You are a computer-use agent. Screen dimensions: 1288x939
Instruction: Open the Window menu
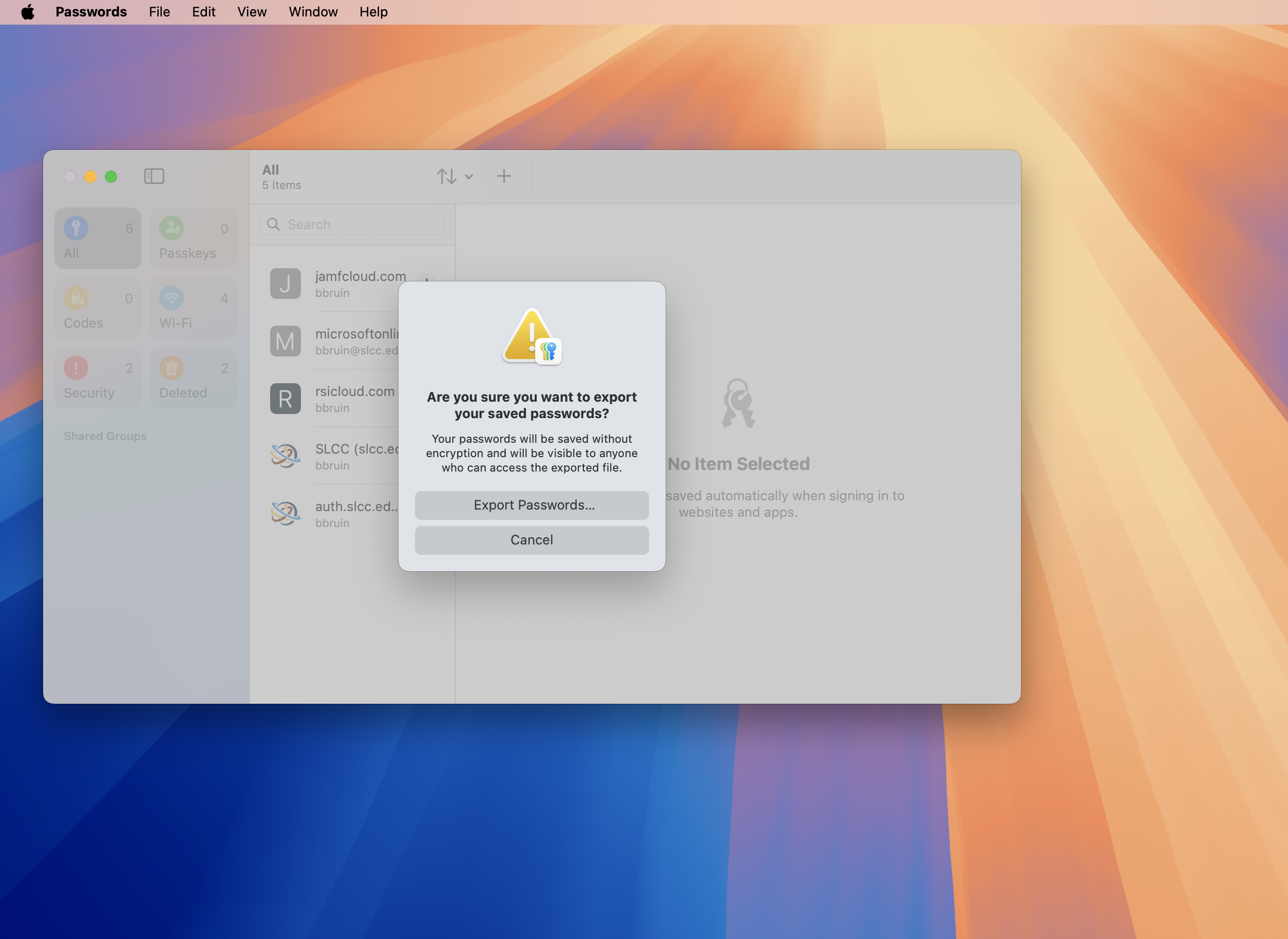[x=312, y=12]
